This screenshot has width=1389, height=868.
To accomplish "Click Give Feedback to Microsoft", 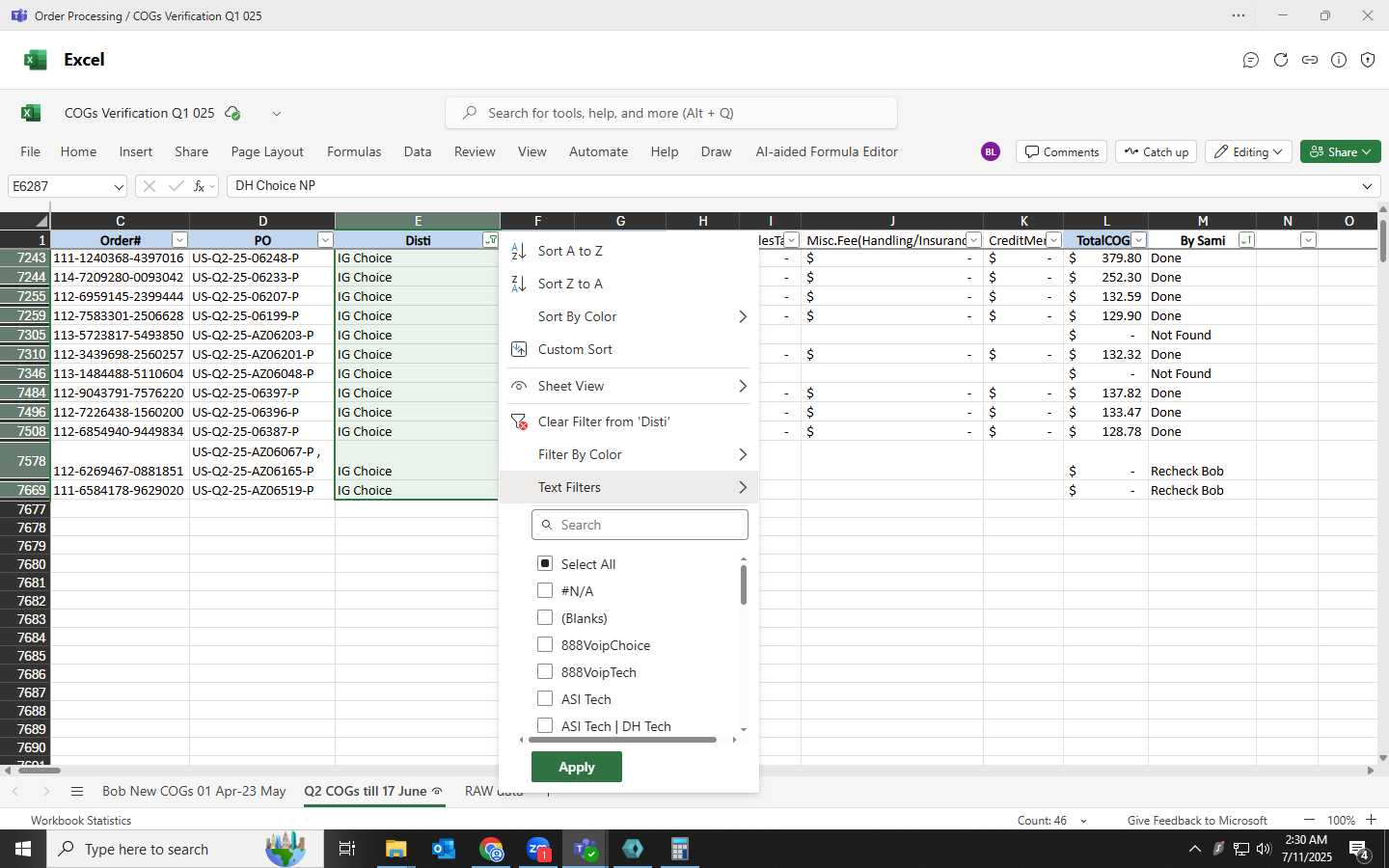I will pos(1197,820).
